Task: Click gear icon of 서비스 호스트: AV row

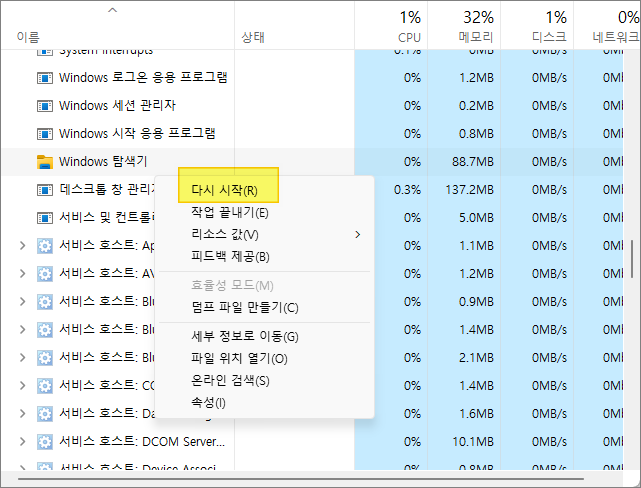Action: tap(45, 273)
